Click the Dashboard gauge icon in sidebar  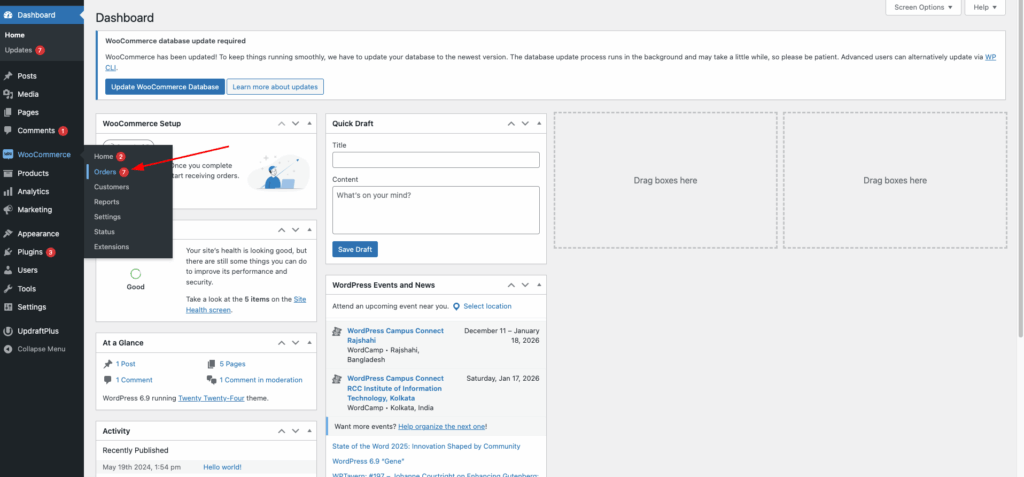(x=8, y=14)
